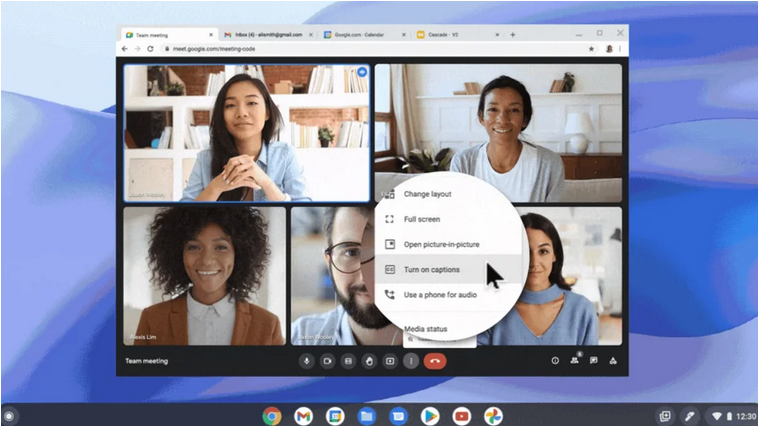Choose Full screen from the menu
The image size is (758, 426).
[x=421, y=219]
